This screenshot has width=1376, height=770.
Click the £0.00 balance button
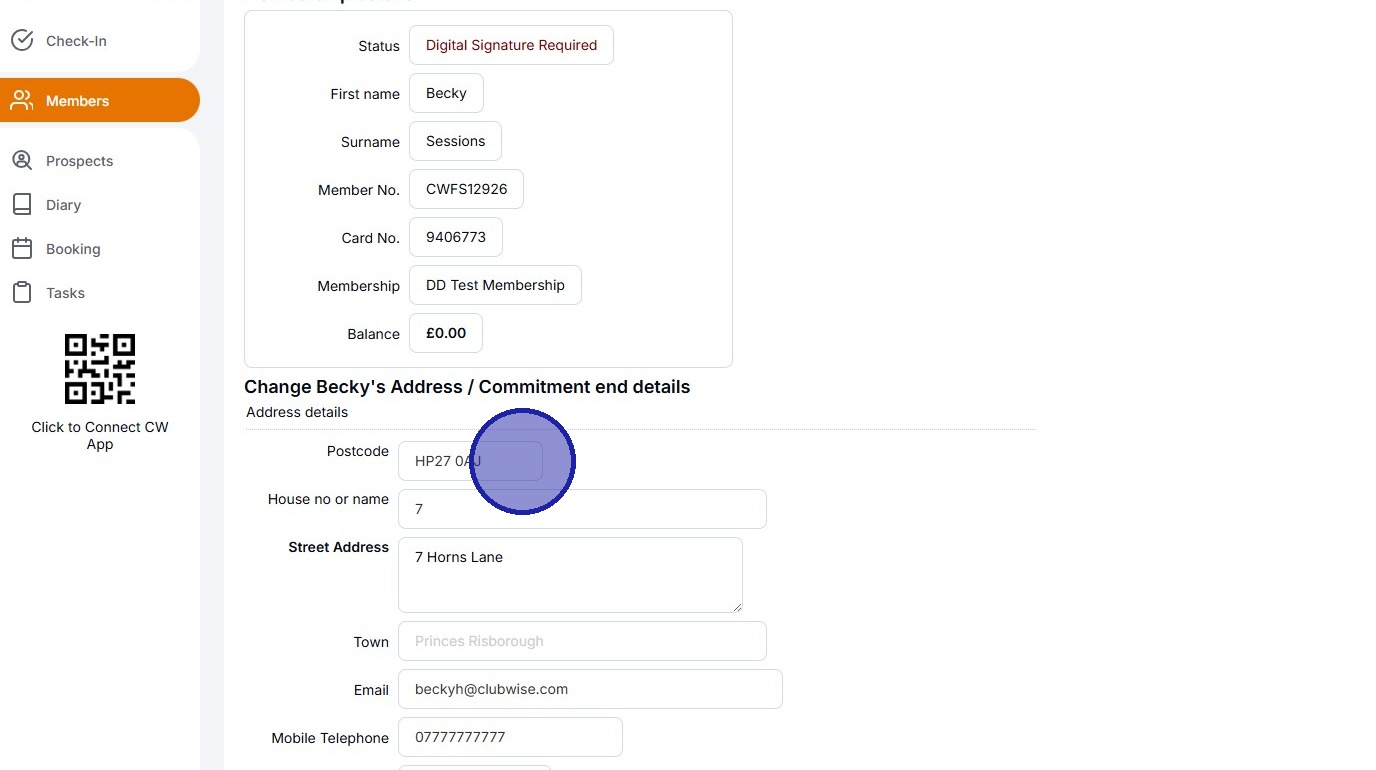445,333
